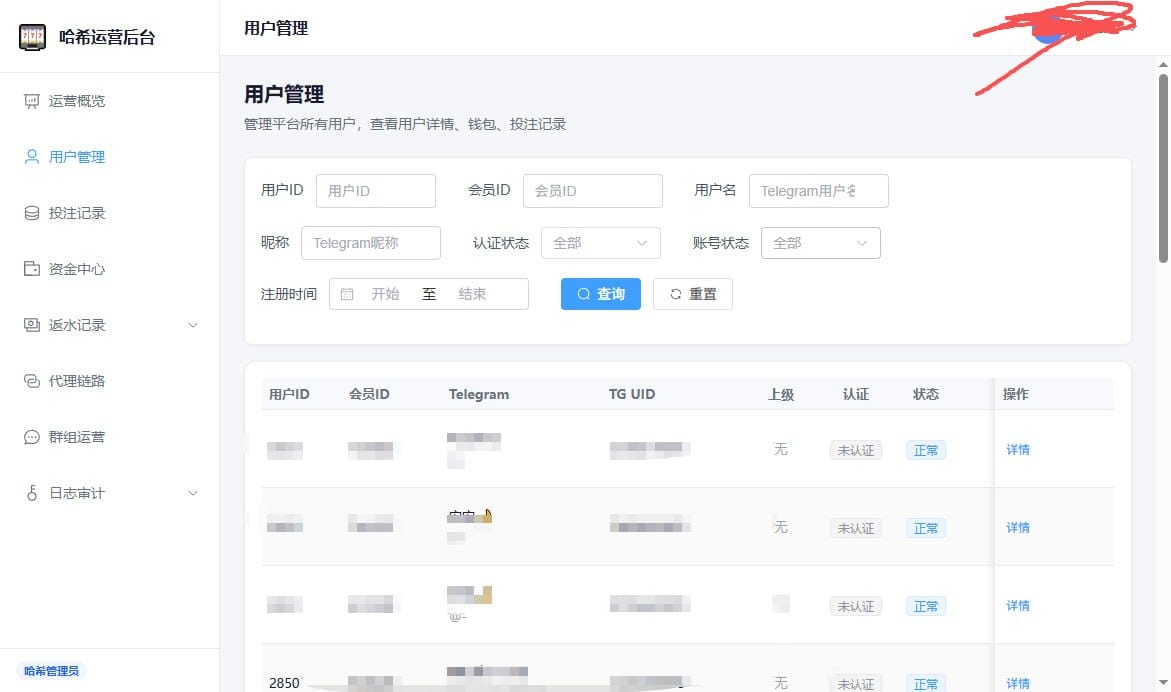Click the 操作 column header
The image size is (1171, 692).
1015,394
